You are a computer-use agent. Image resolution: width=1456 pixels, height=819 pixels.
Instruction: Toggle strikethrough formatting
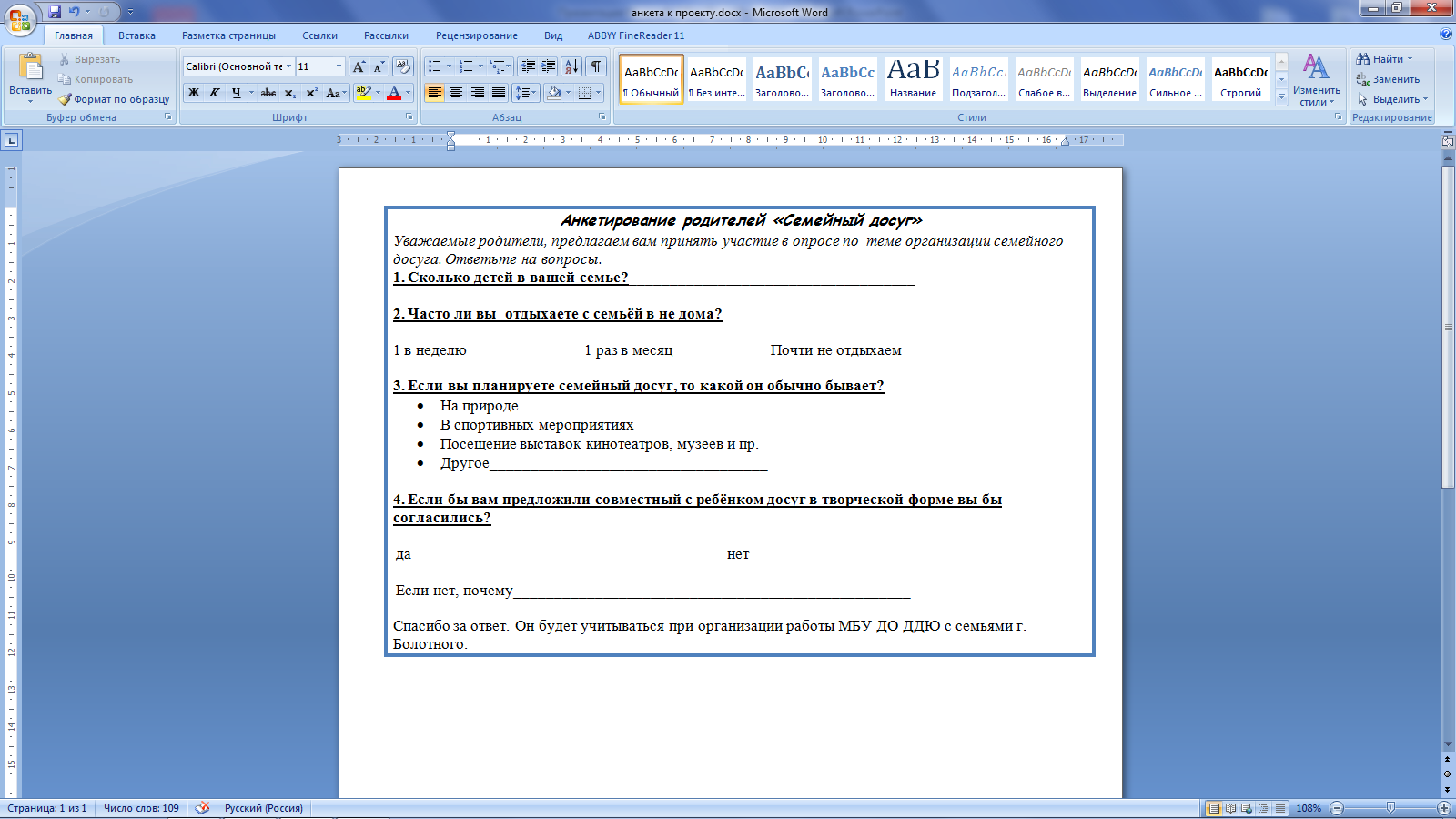[x=268, y=93]
